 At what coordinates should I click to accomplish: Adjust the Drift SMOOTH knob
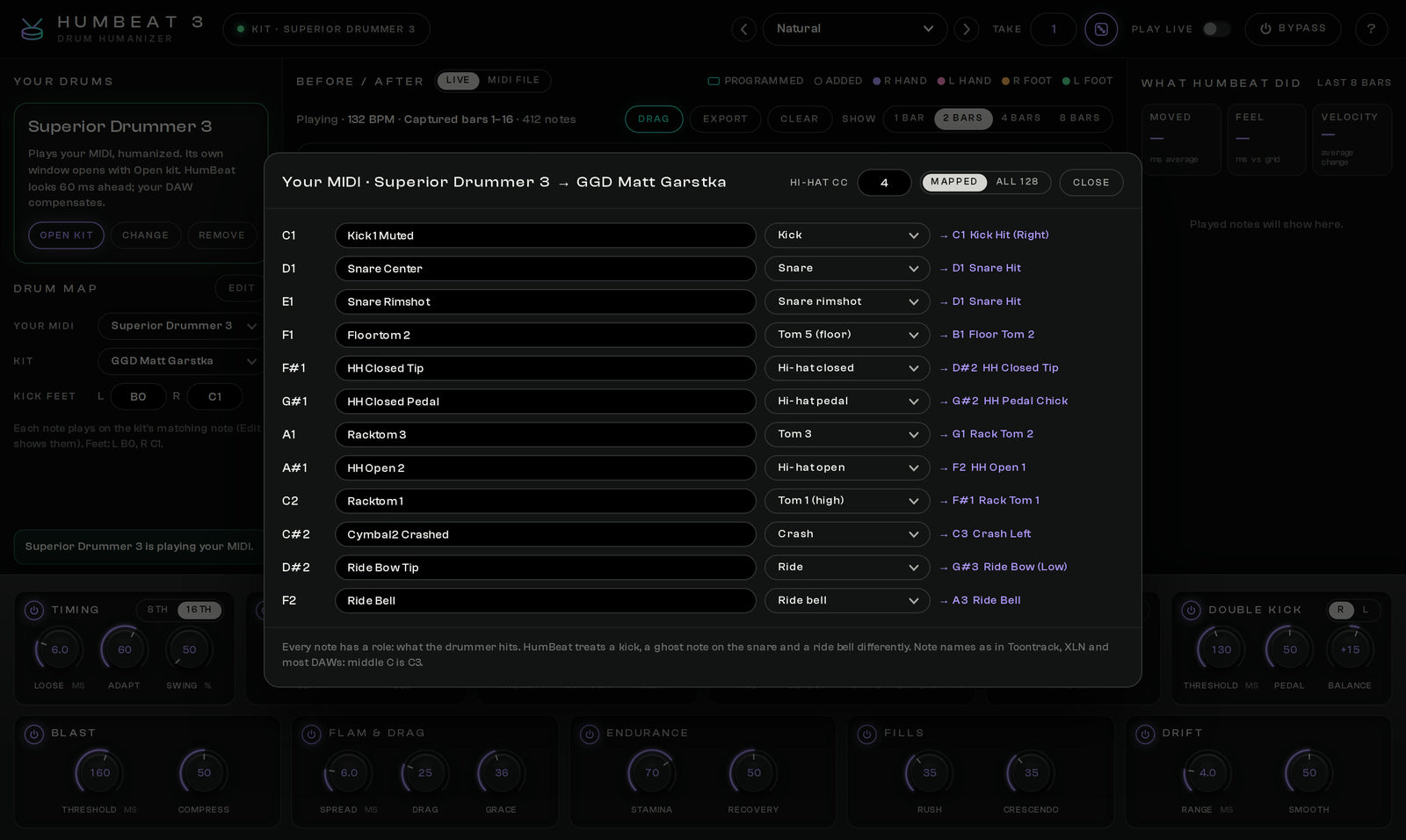point(1309,773)
